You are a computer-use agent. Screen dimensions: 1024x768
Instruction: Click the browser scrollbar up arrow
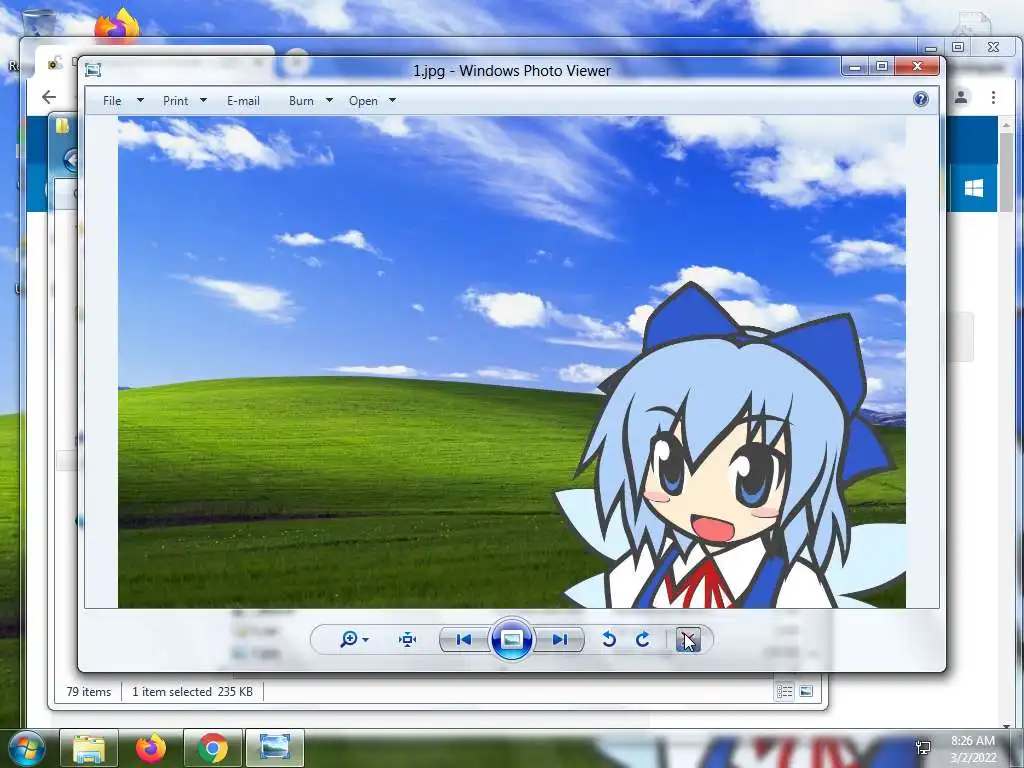point(1006,125)
